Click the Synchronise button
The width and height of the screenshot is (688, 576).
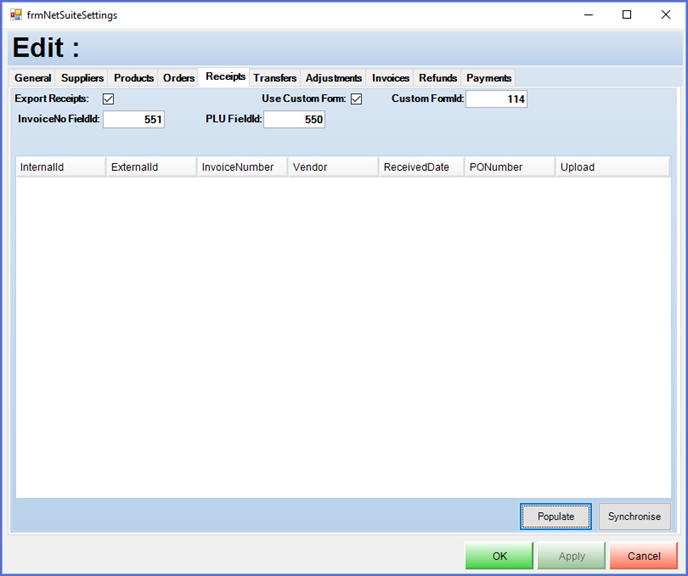tap(634, 516)
